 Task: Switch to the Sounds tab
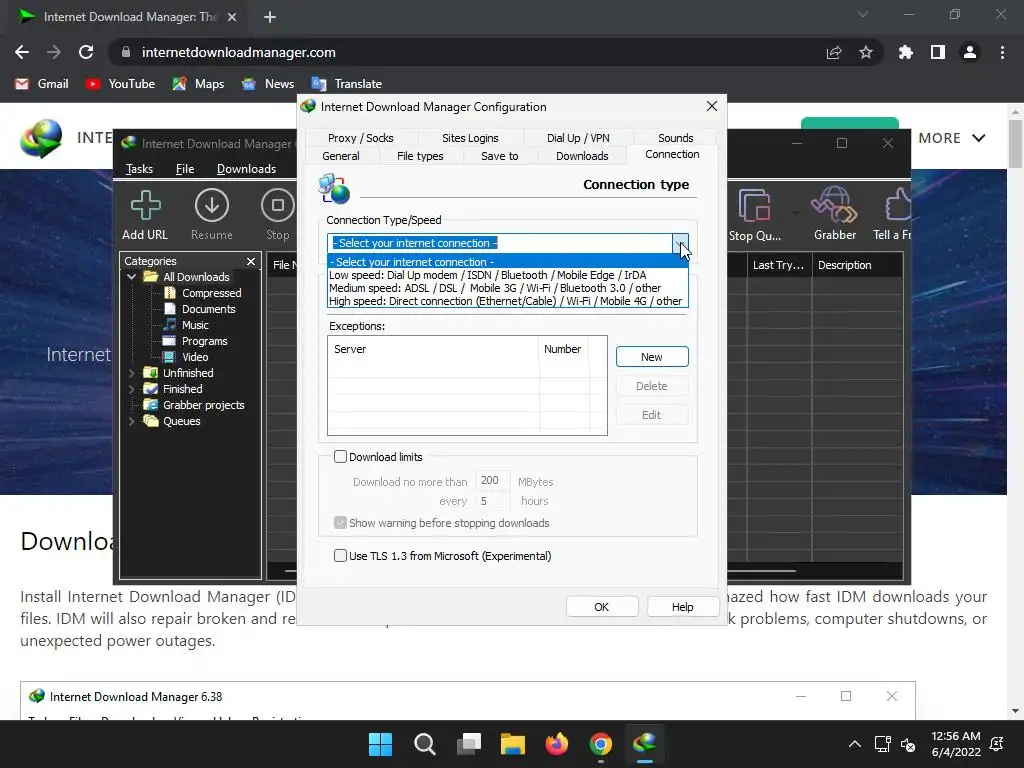675,138
